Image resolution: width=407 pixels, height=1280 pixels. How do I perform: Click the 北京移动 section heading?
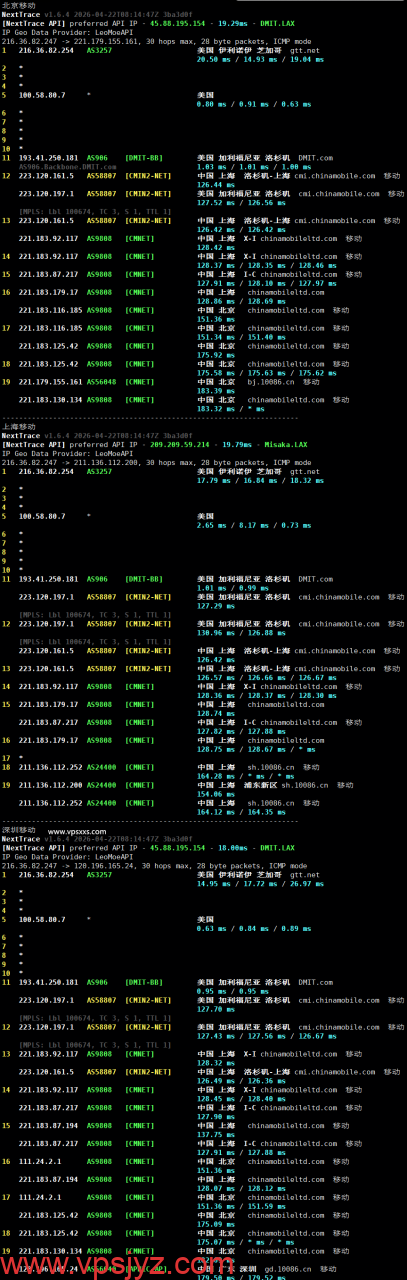click(x=18, y=5)
